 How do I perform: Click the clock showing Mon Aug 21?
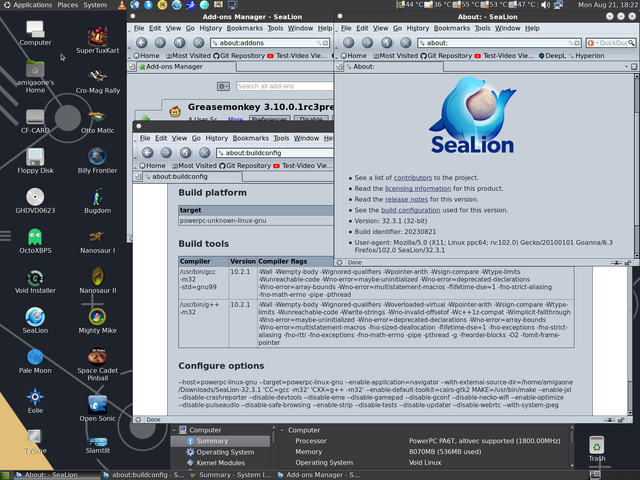tap(607, 5)
